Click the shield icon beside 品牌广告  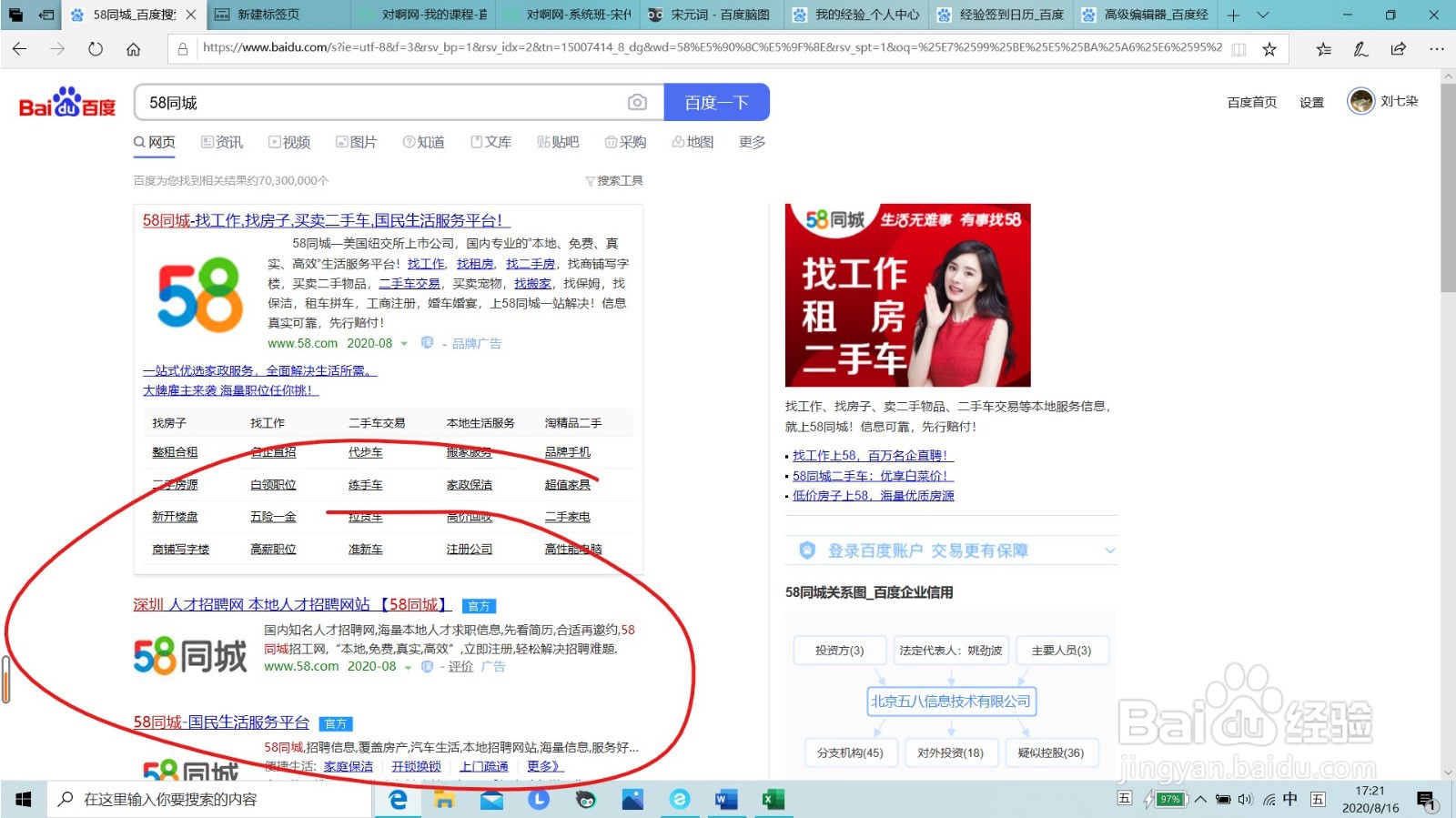point(427,343)
